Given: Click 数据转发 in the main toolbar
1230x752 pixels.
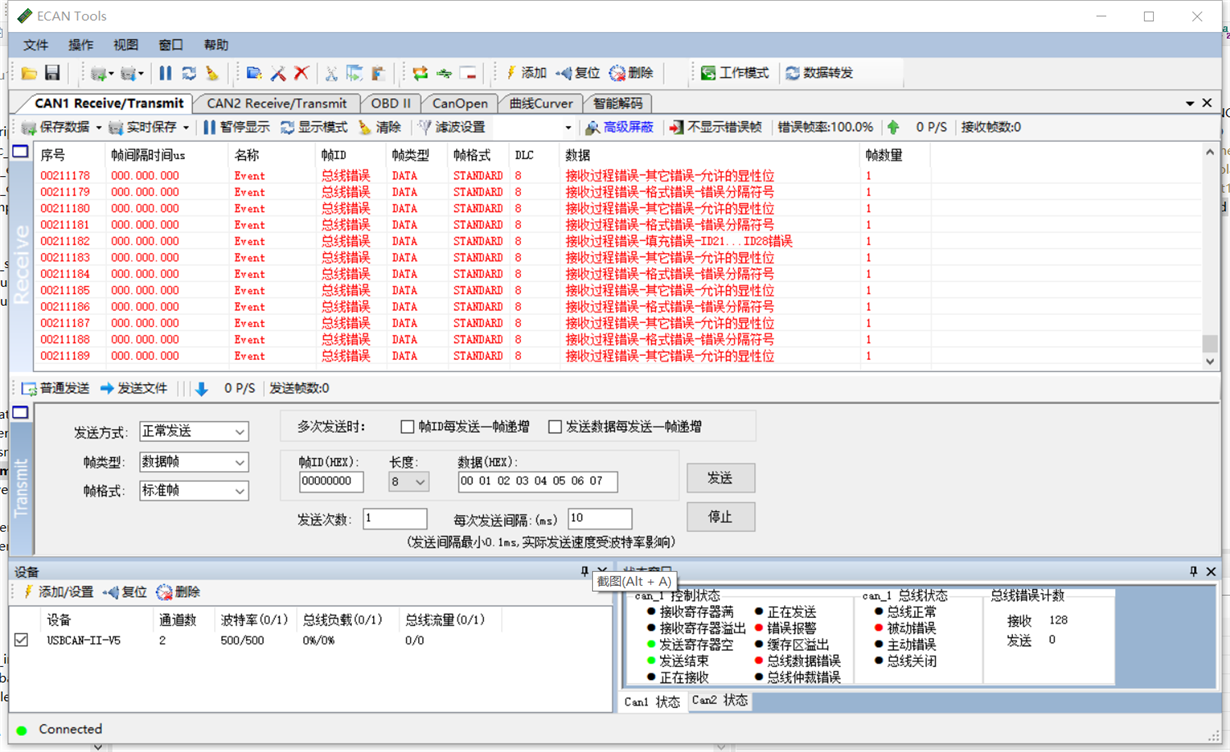Looking at the screenshot, I should coord(819,73).
